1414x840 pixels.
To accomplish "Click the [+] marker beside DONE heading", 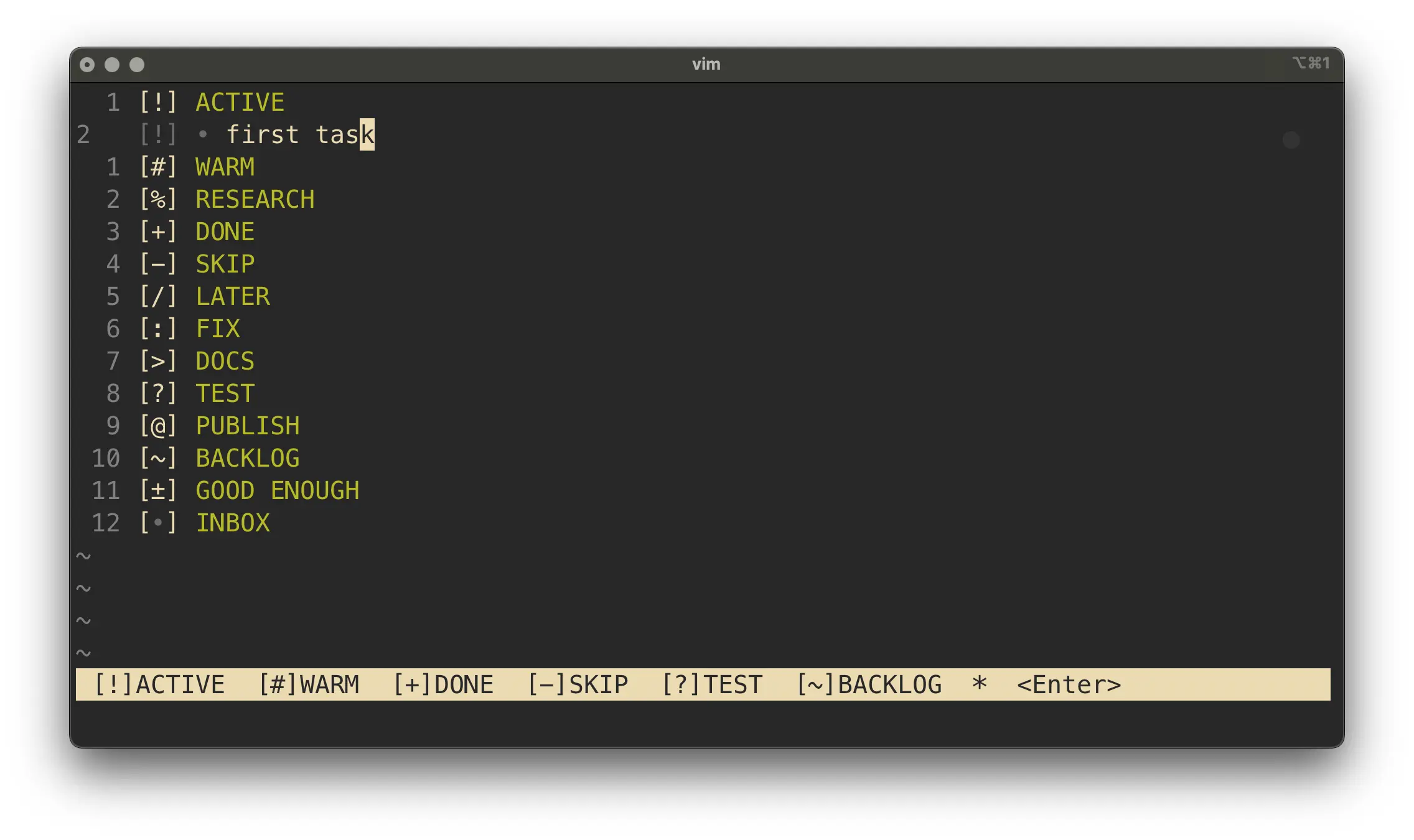I will 158,231.
